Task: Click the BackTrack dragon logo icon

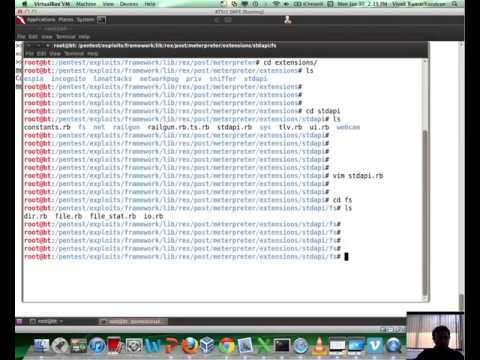Action: pyautogui.click(x=21, y=20)
